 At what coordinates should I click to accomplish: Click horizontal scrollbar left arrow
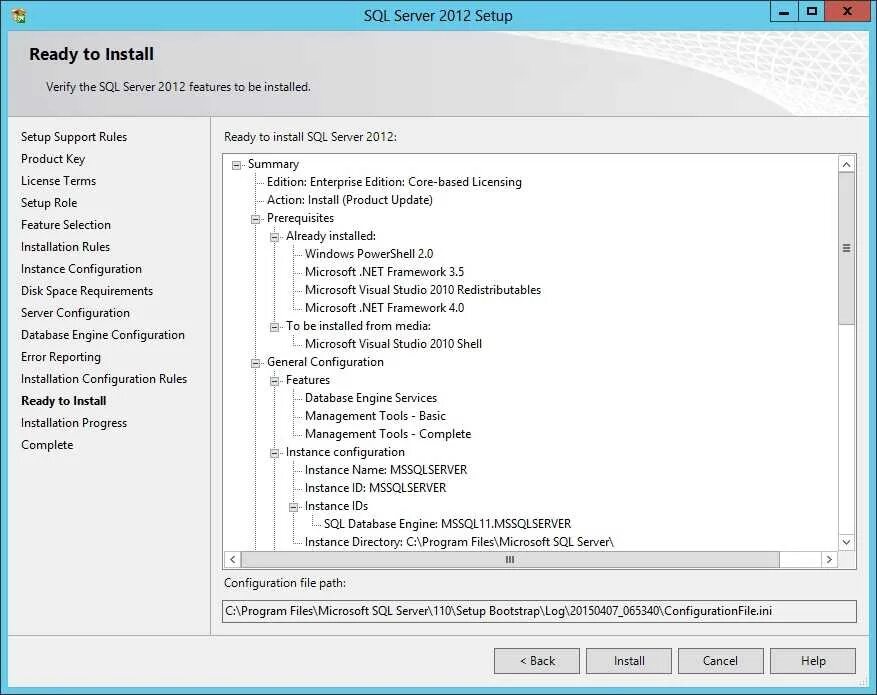tap(233, 559)
